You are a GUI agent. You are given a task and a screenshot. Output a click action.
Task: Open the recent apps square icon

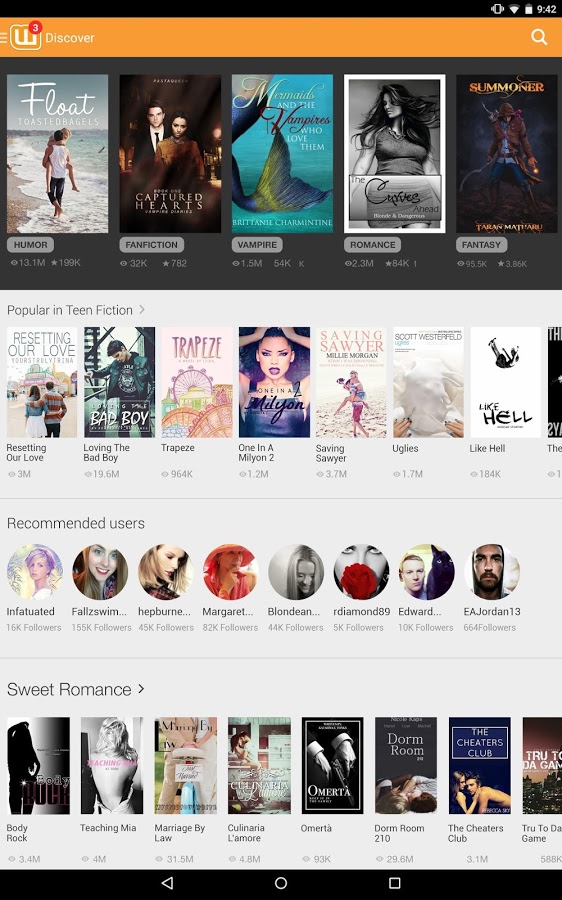pyautogui.click(x=394, y=883)
